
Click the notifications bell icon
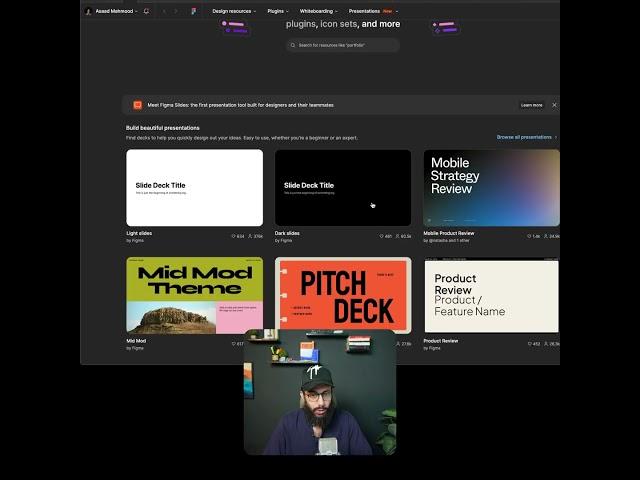coord(147,11)
